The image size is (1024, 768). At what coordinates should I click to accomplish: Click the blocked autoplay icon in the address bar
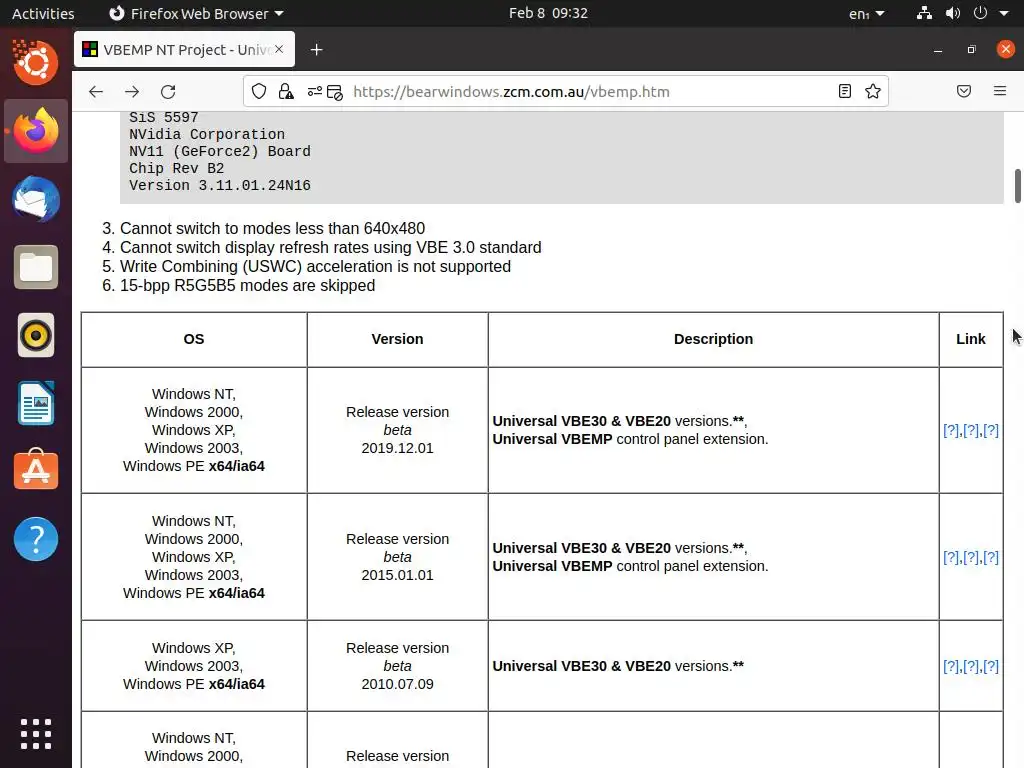point(335,92)
